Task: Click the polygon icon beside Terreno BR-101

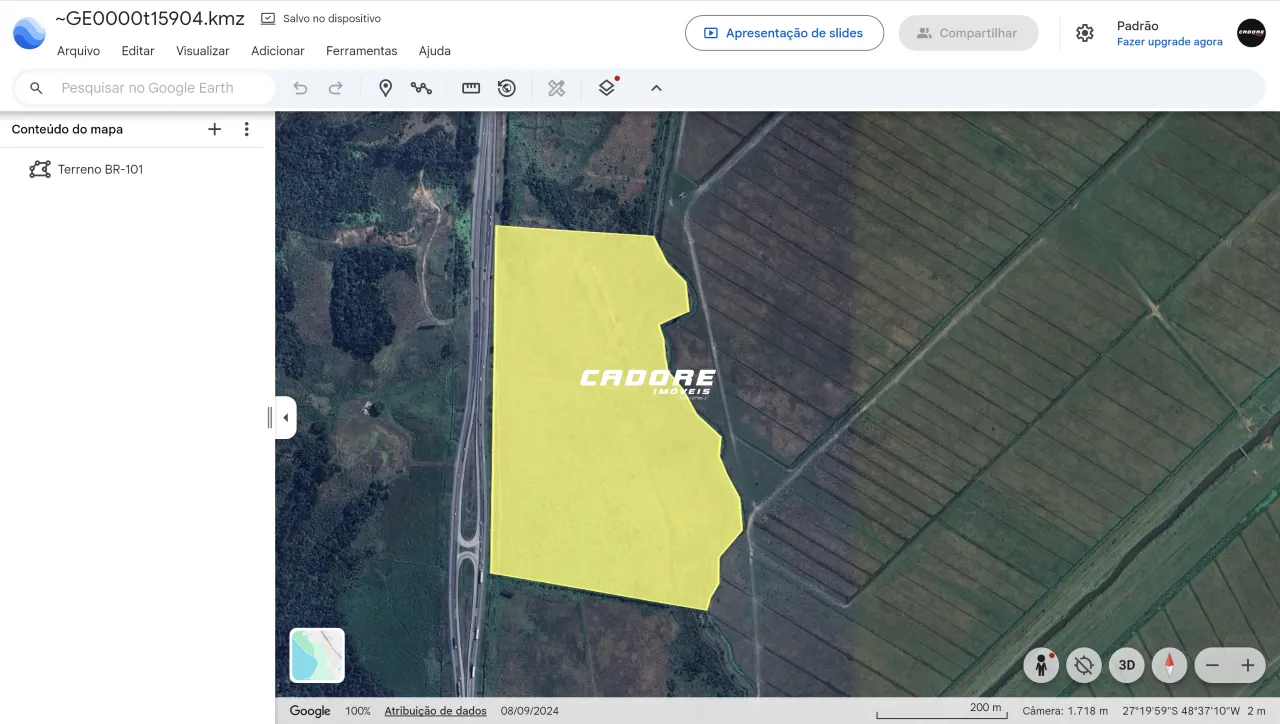Action: point(40,169)
